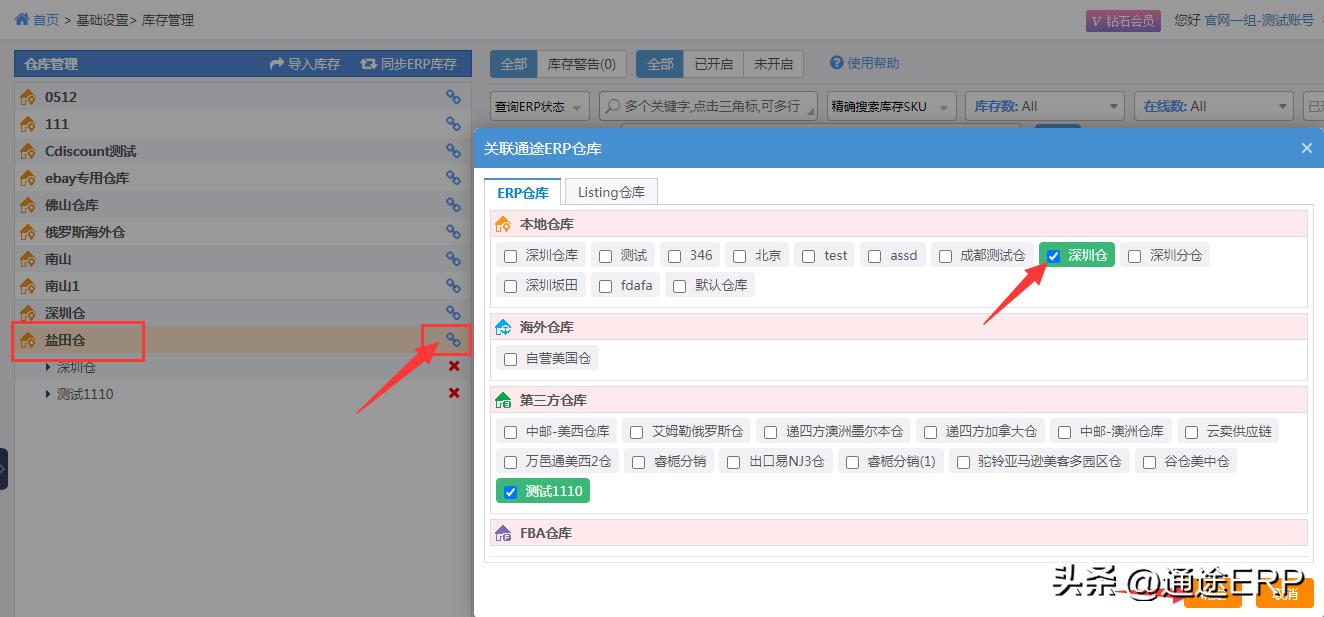Check the 北京 warehouse checkbox
This screenshot has height=617, width=1324.
[x=738, y=255]
